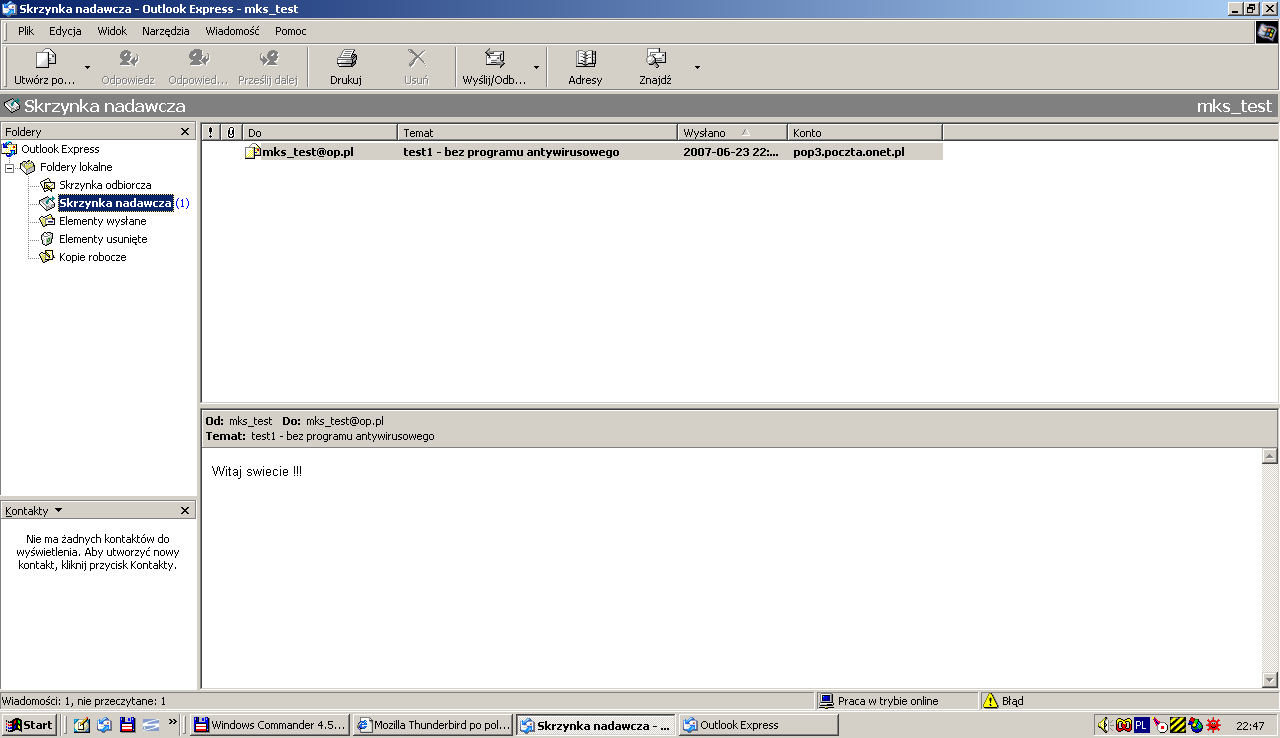
Task: Sort by the priority column header
Action: tap(210, 132)
